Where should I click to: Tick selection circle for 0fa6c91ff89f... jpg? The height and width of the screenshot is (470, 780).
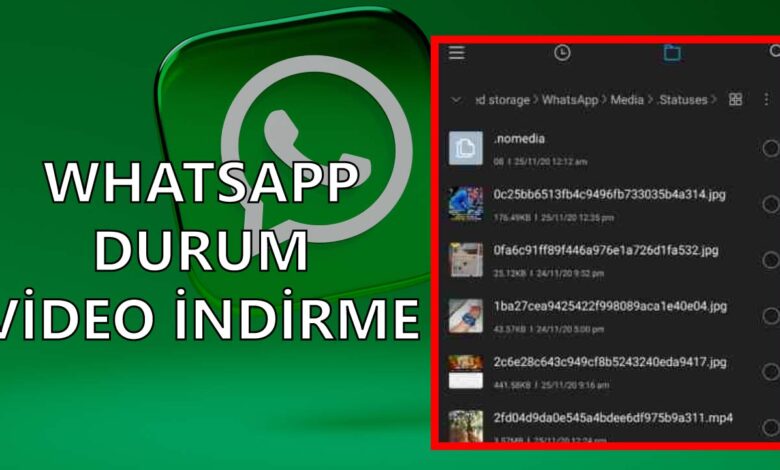pyautogui.click(x=771, y=260)
